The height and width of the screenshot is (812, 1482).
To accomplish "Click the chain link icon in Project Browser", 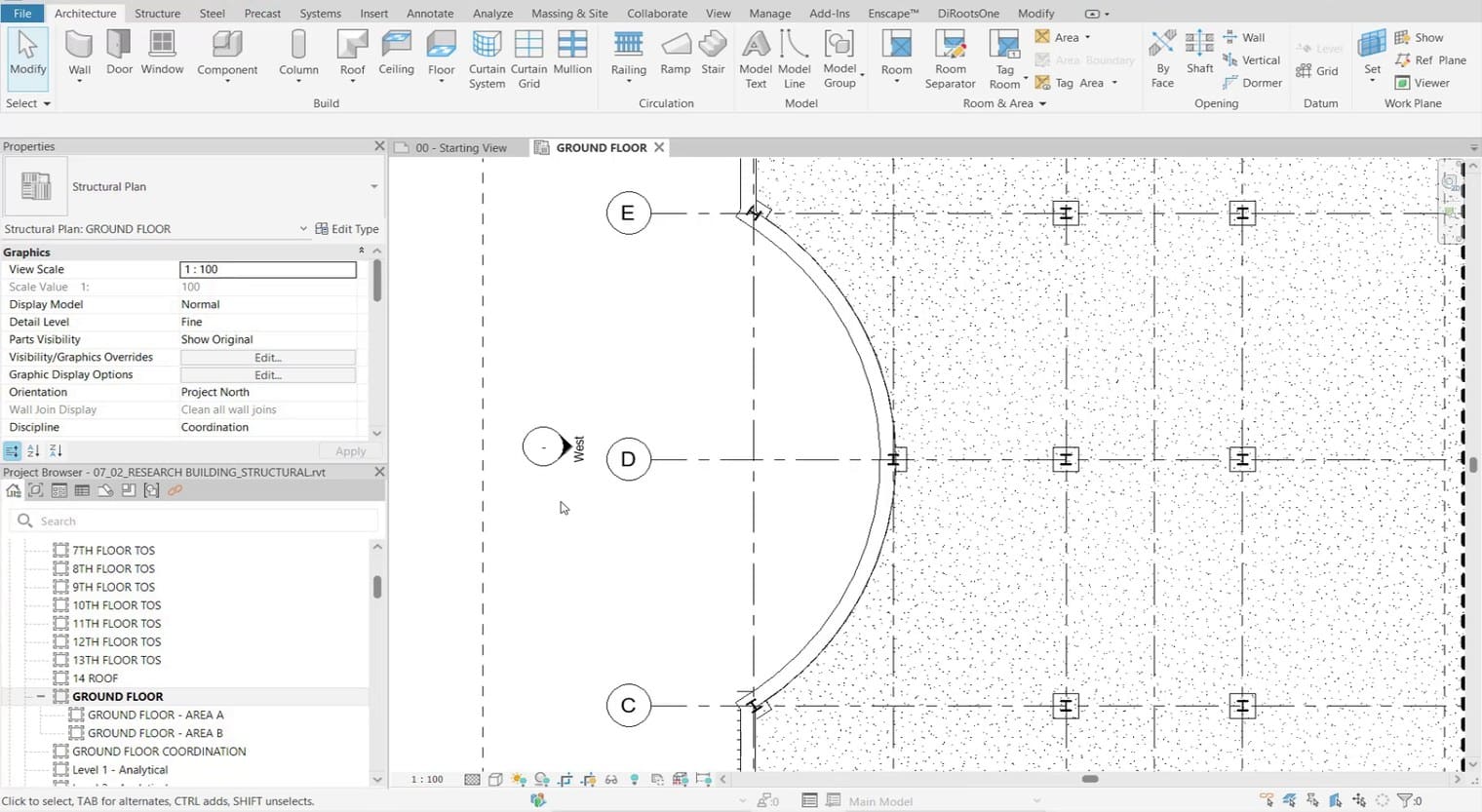I will [x=175, y=490].
